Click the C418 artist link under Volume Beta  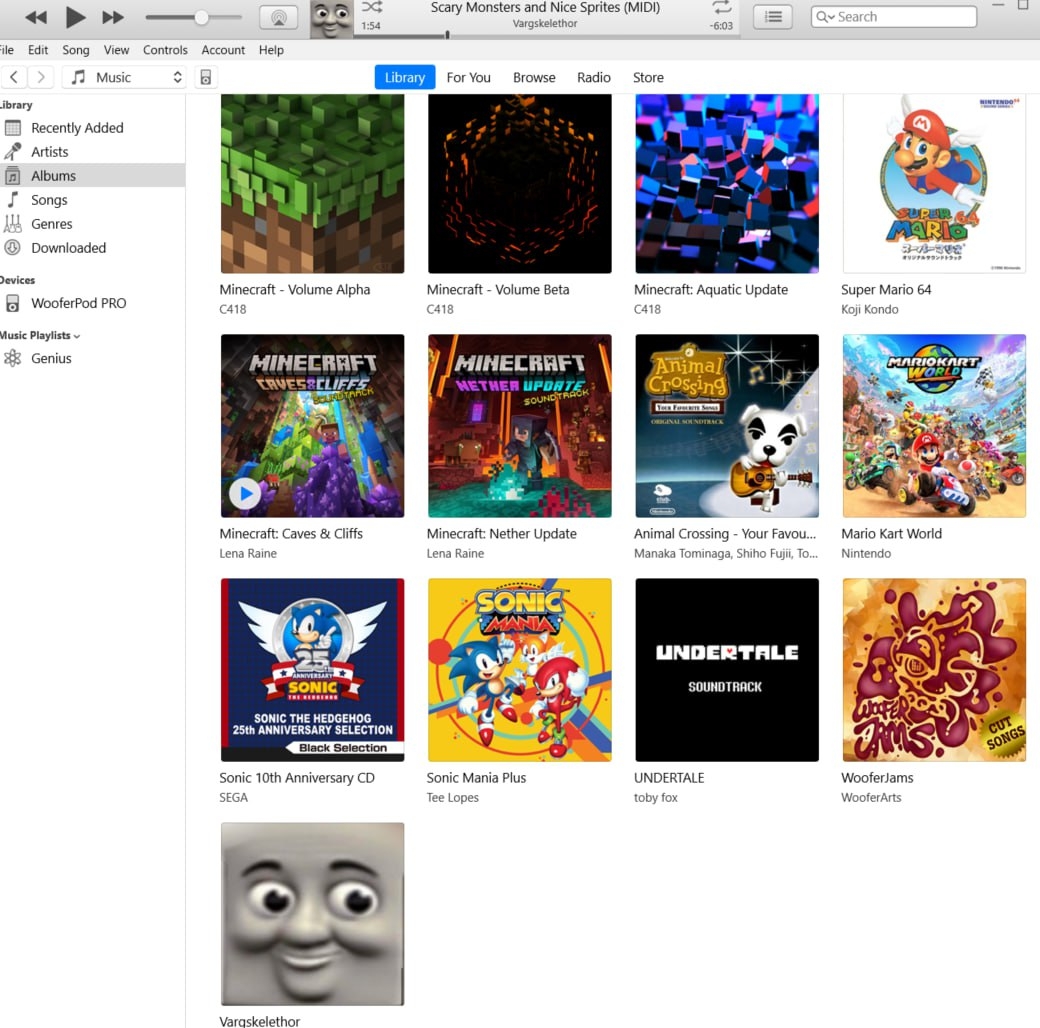440,309
